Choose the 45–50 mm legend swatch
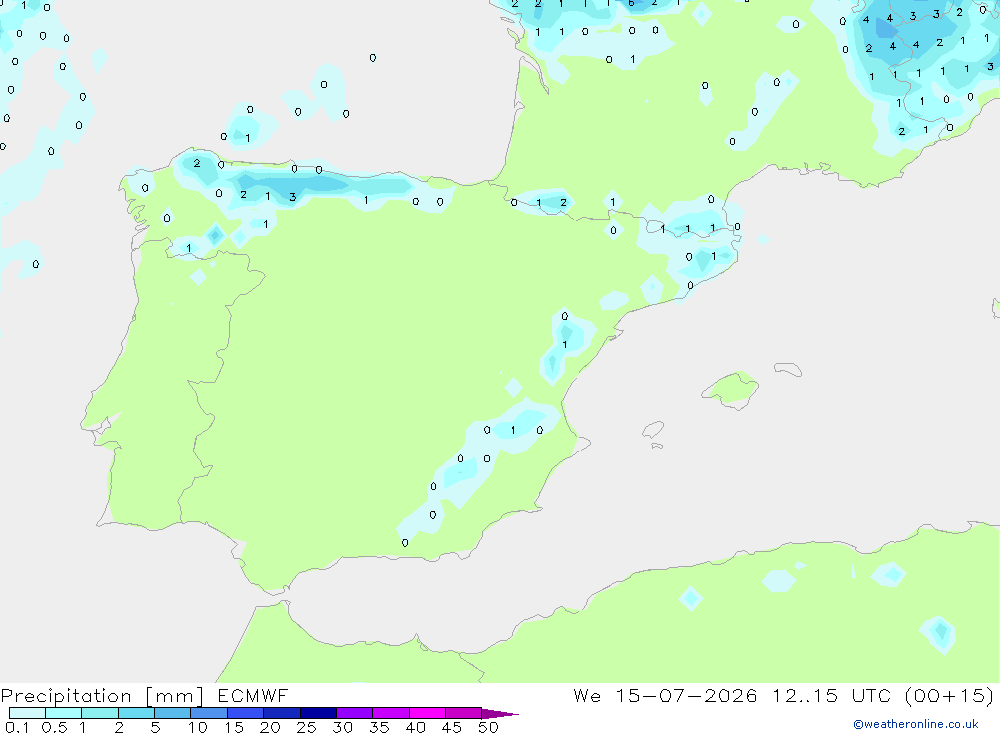1000x733 pixels. click(x=464, y=713)
